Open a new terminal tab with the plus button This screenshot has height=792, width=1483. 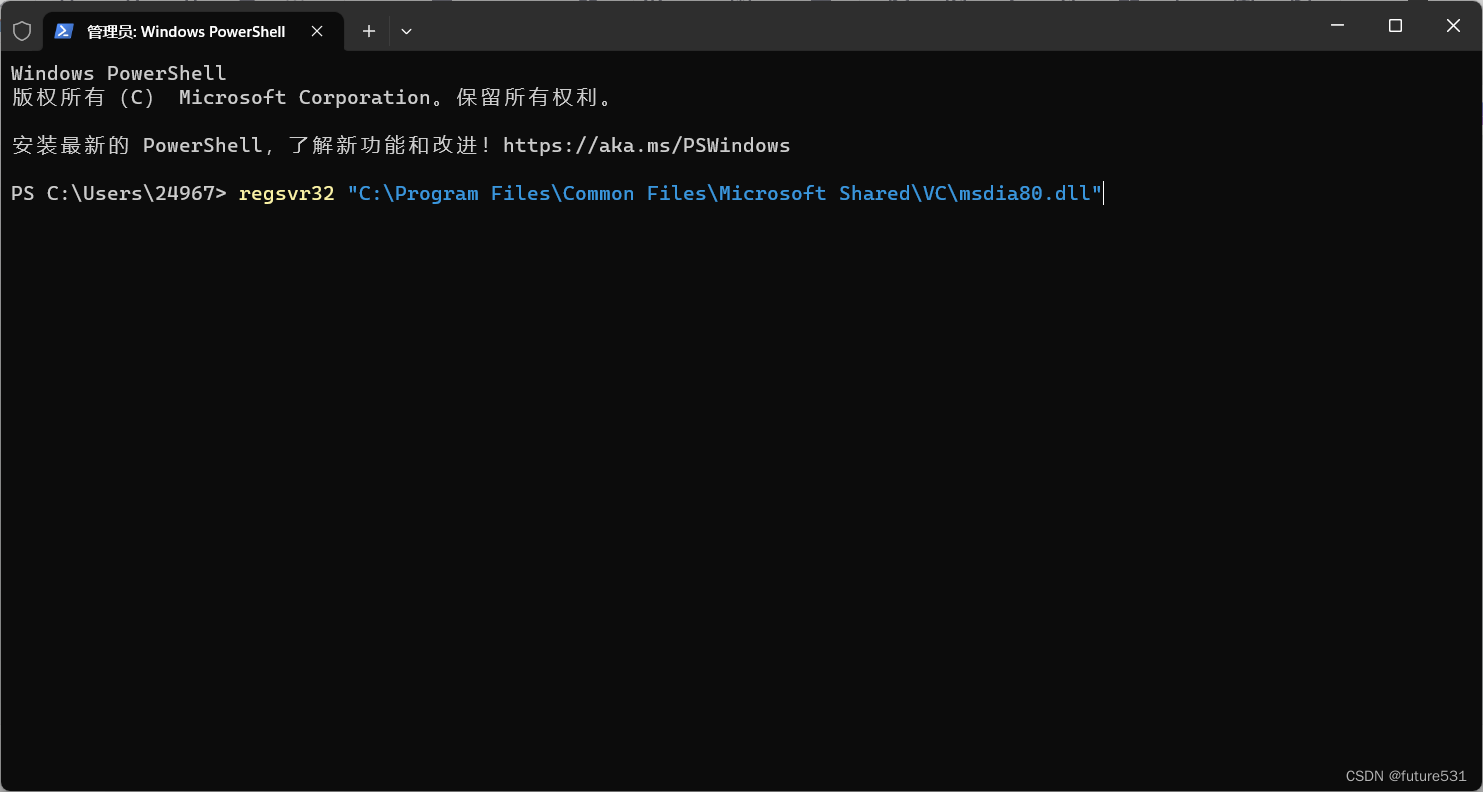[368, 31]
